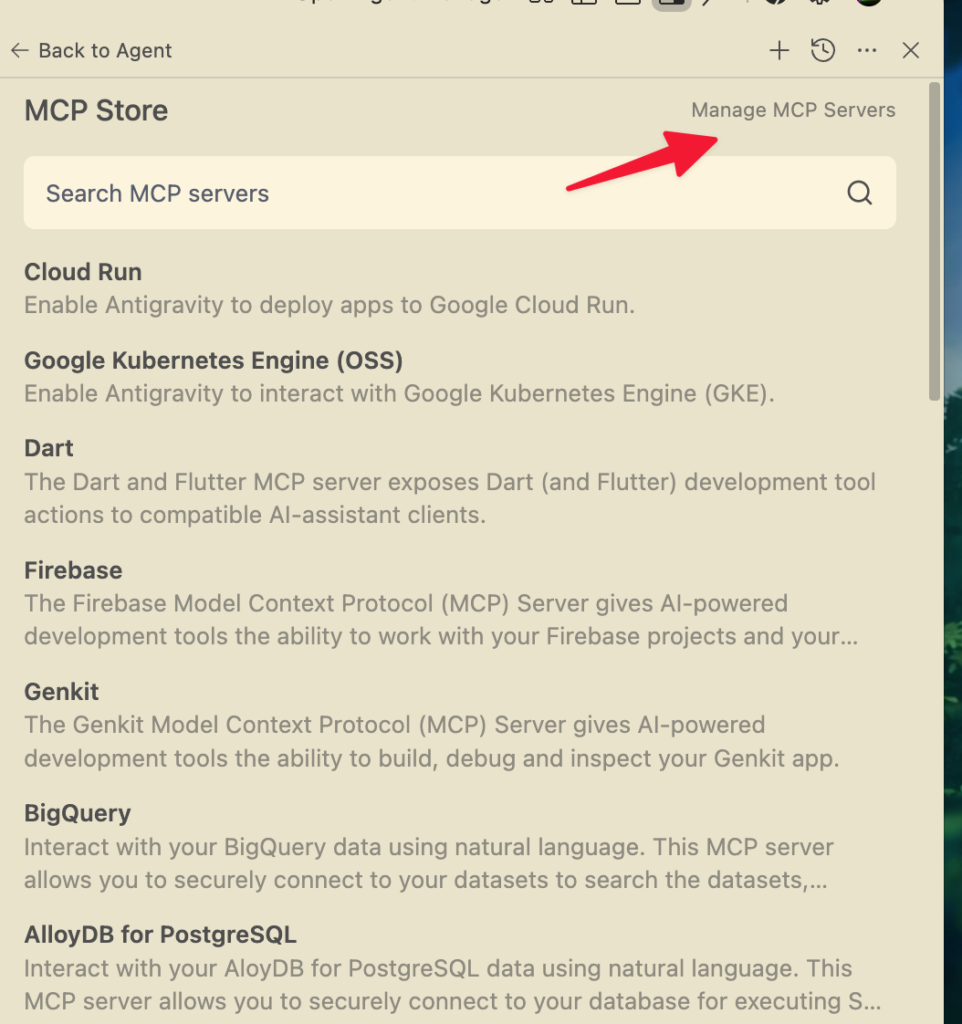The width and height of the screenshot is (962, 1024).
Task: Click the back arrow beside Back to Agent
Action: 19,50
